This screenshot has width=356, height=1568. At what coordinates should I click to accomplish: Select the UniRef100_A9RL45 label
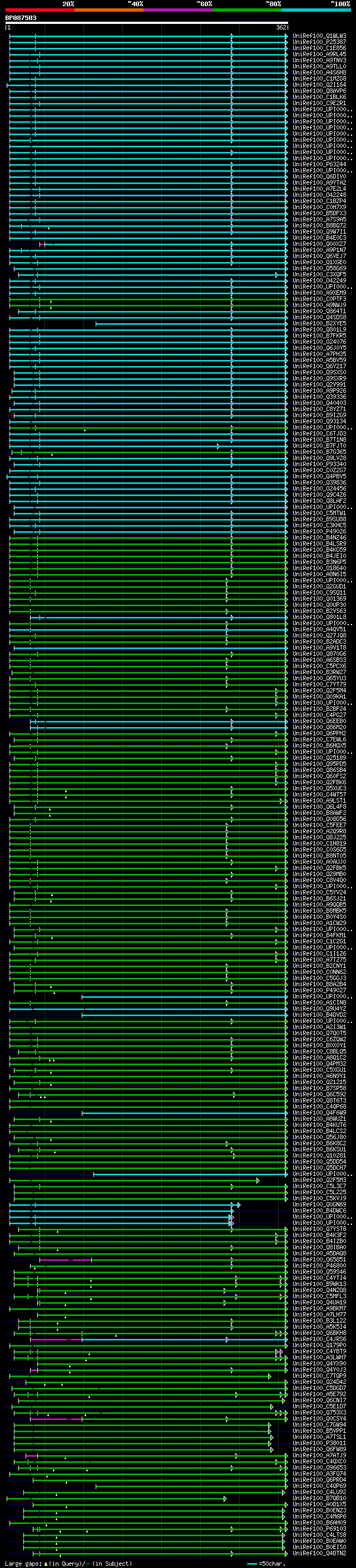319,54
